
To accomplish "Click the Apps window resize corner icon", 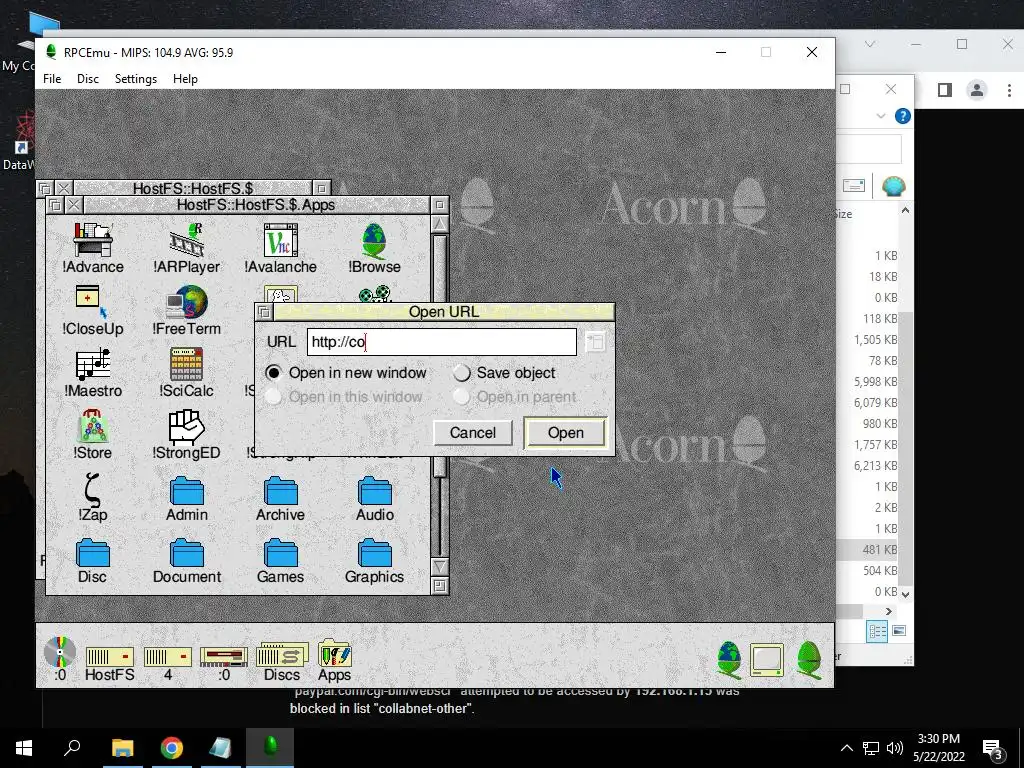I will 440,586.
